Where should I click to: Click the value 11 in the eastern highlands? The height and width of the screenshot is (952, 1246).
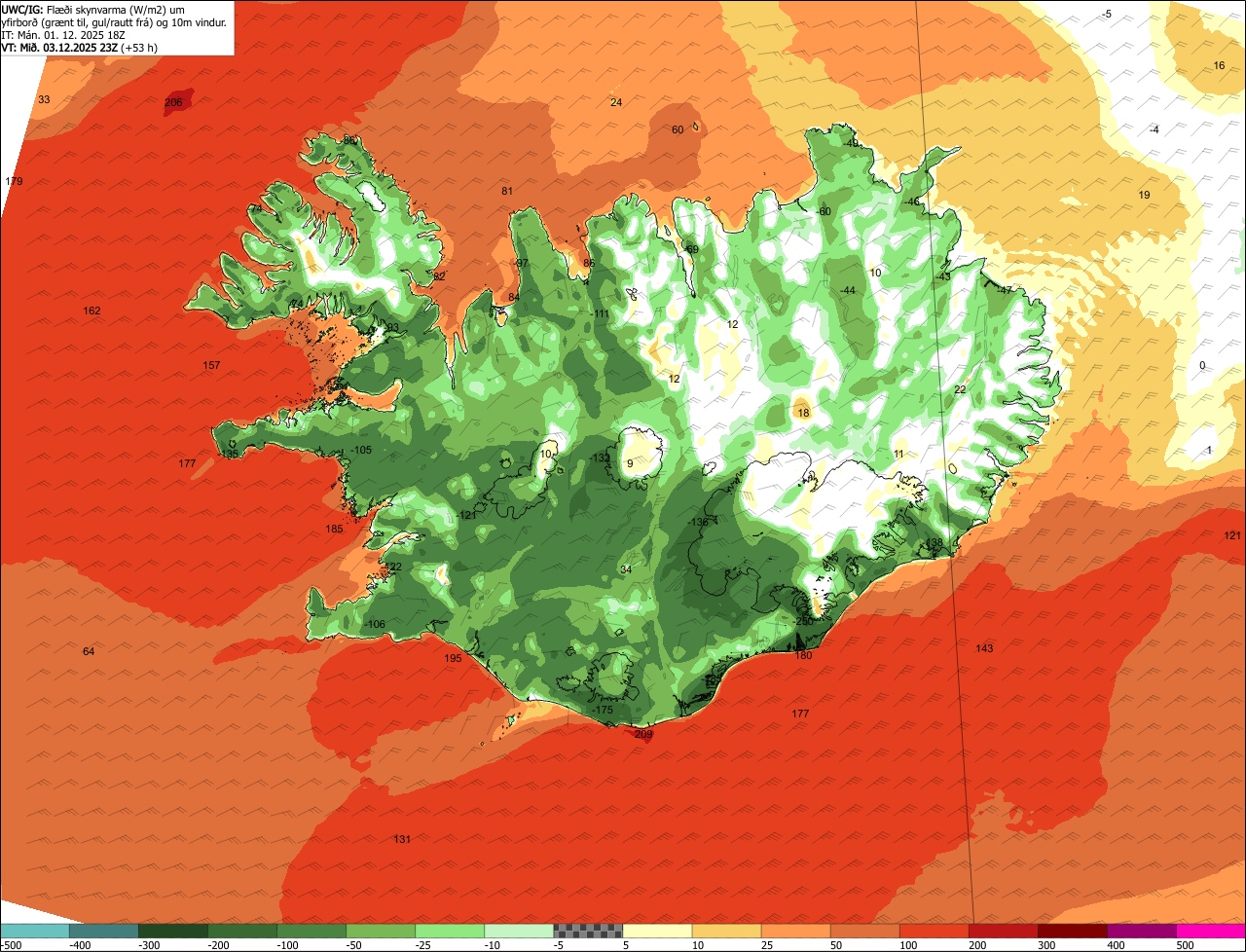tap(898, 454)
